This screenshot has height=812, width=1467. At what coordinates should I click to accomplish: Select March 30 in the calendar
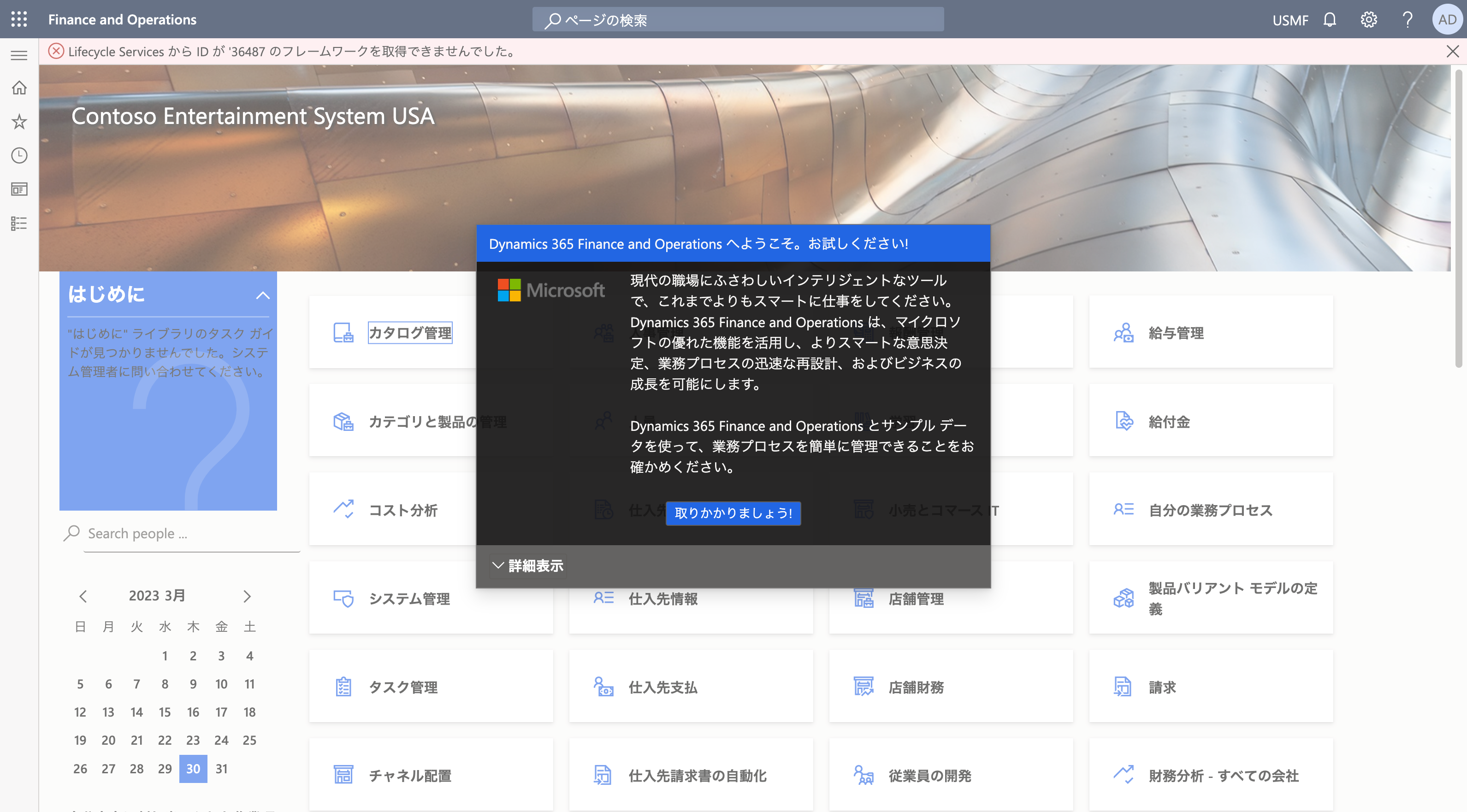pos(193,768)
